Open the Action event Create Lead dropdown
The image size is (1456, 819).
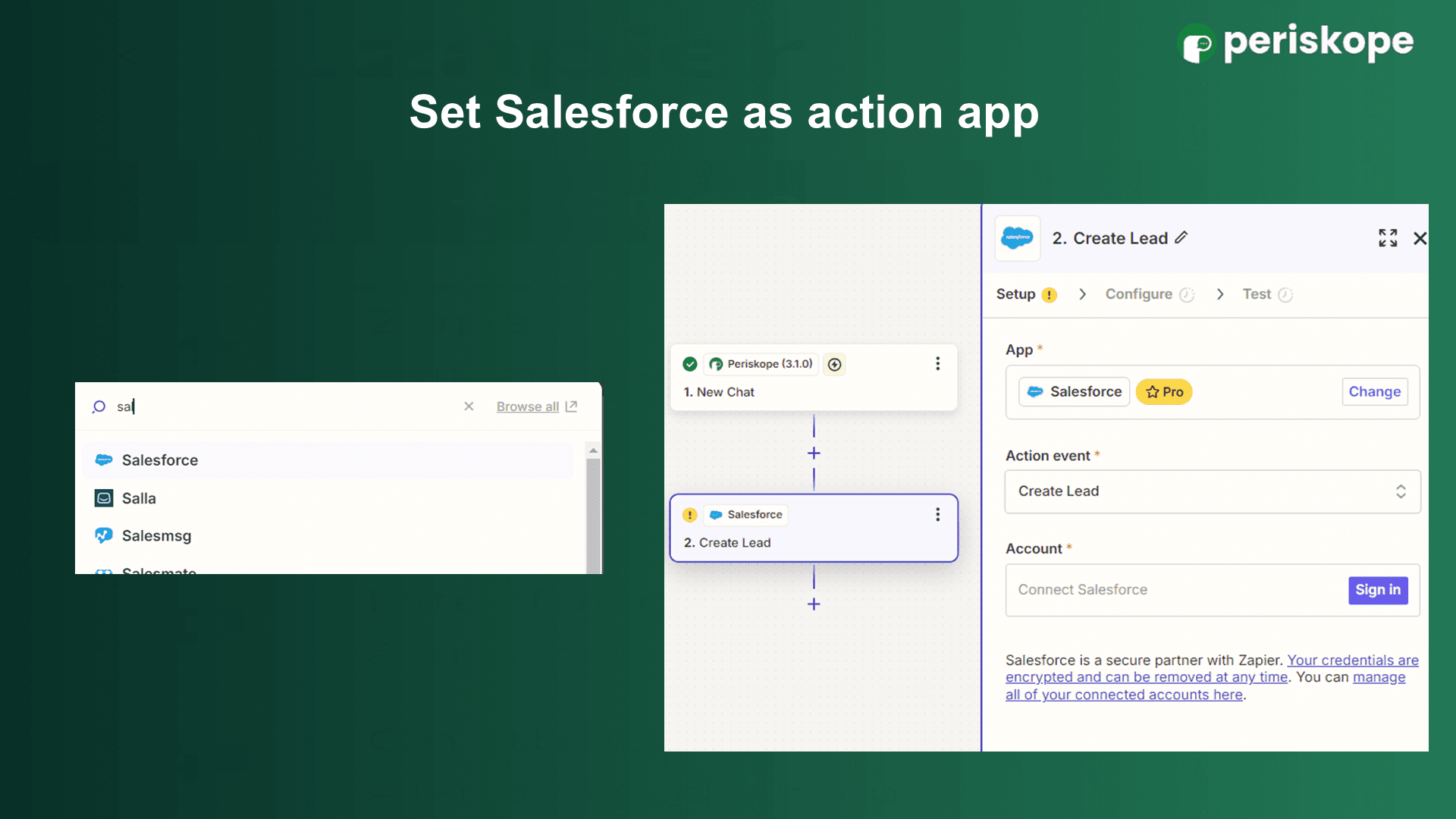tap(1212, 491)
